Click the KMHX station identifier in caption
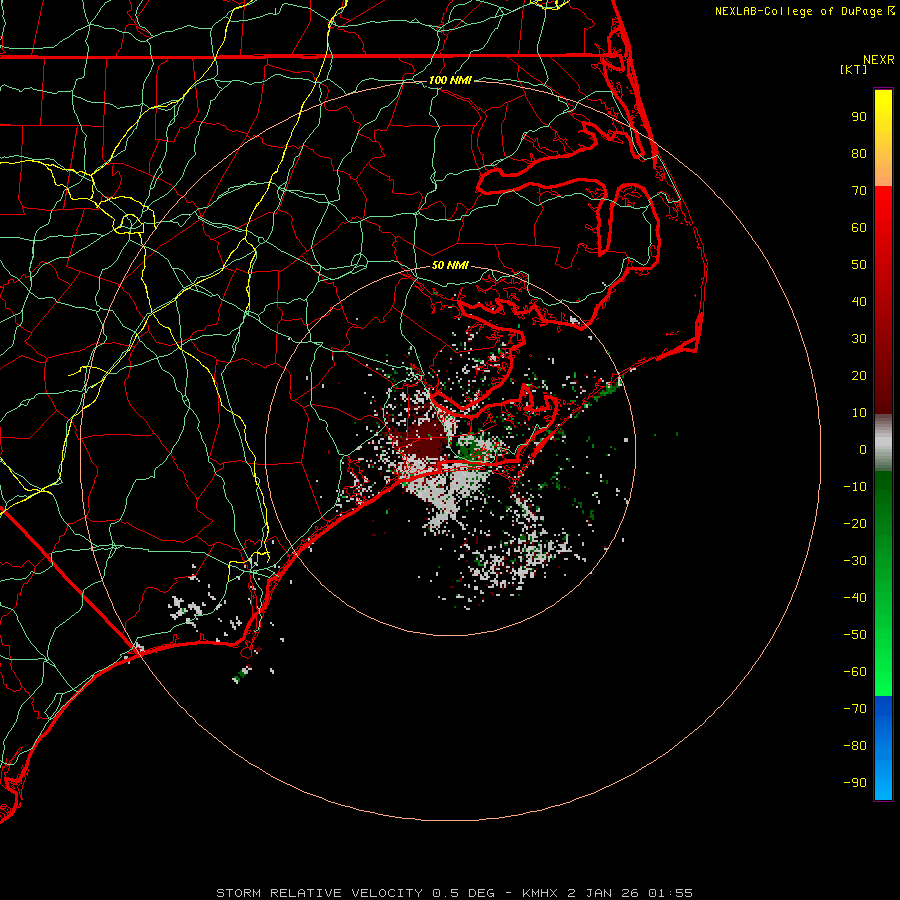The width and height of the screenshot is (900, 900). click(x=541, y=893)
